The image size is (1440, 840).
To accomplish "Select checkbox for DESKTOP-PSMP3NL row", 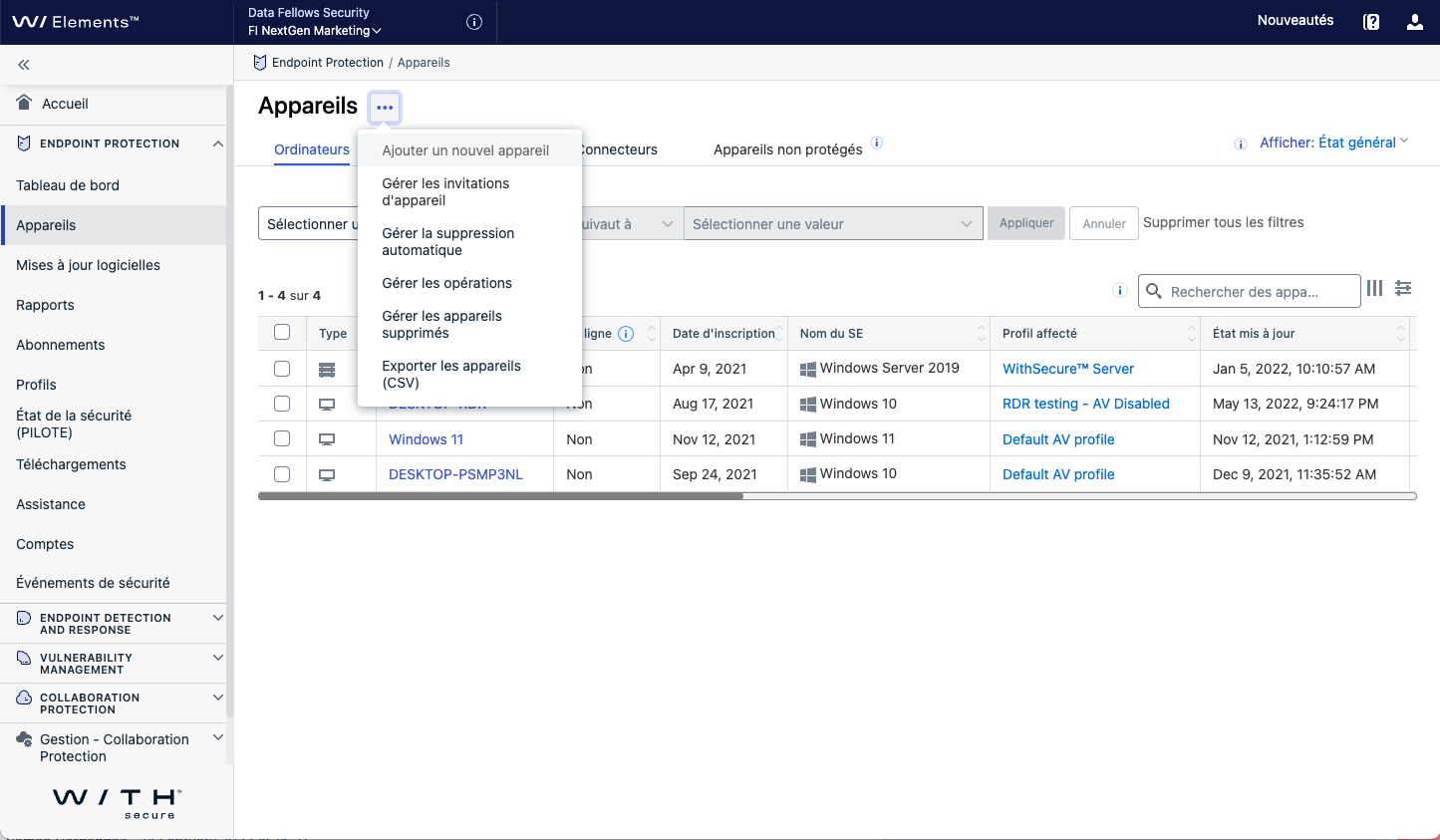I will tap(282, 474).
